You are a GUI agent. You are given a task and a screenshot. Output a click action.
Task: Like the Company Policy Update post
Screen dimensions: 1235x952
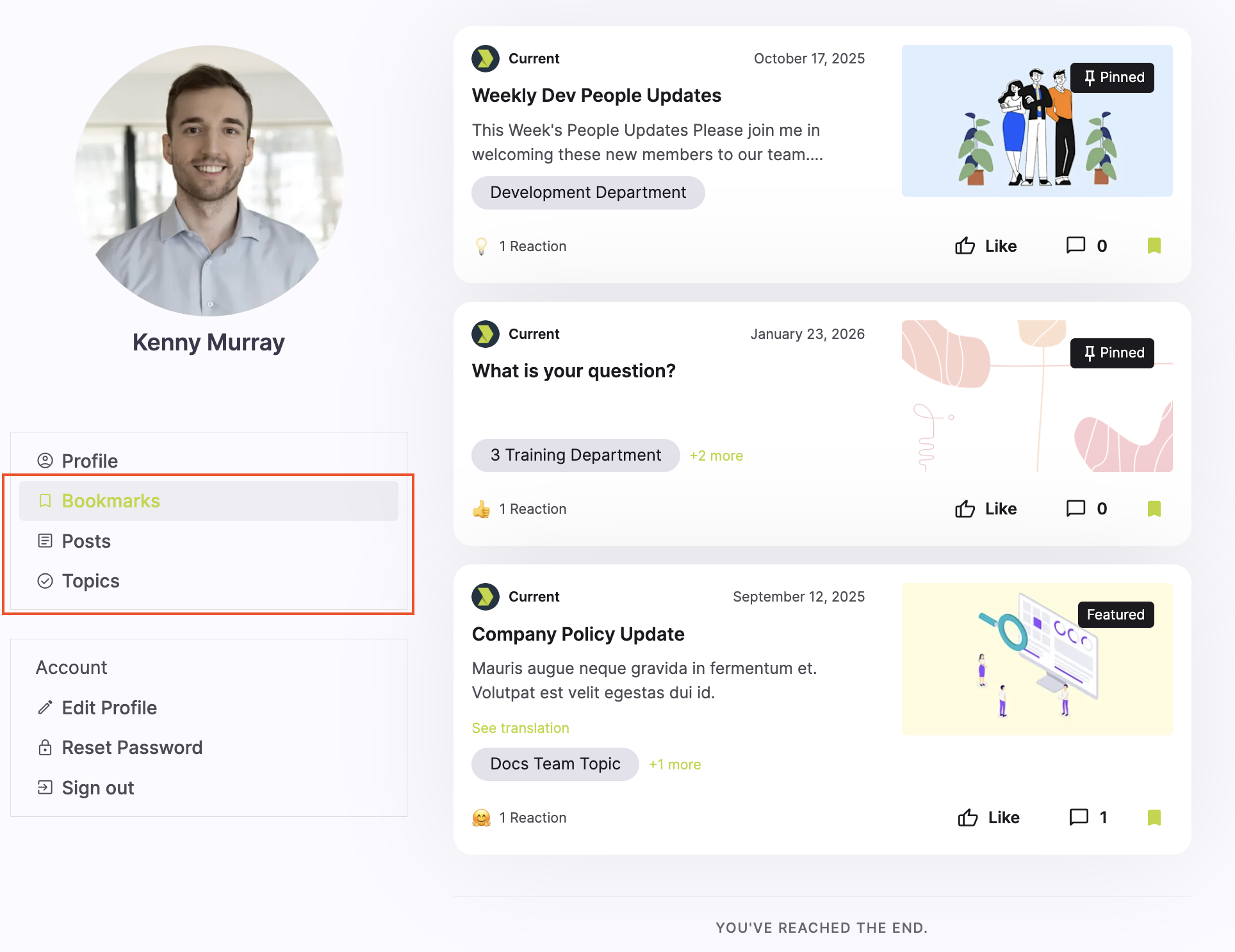click(988, 817)
